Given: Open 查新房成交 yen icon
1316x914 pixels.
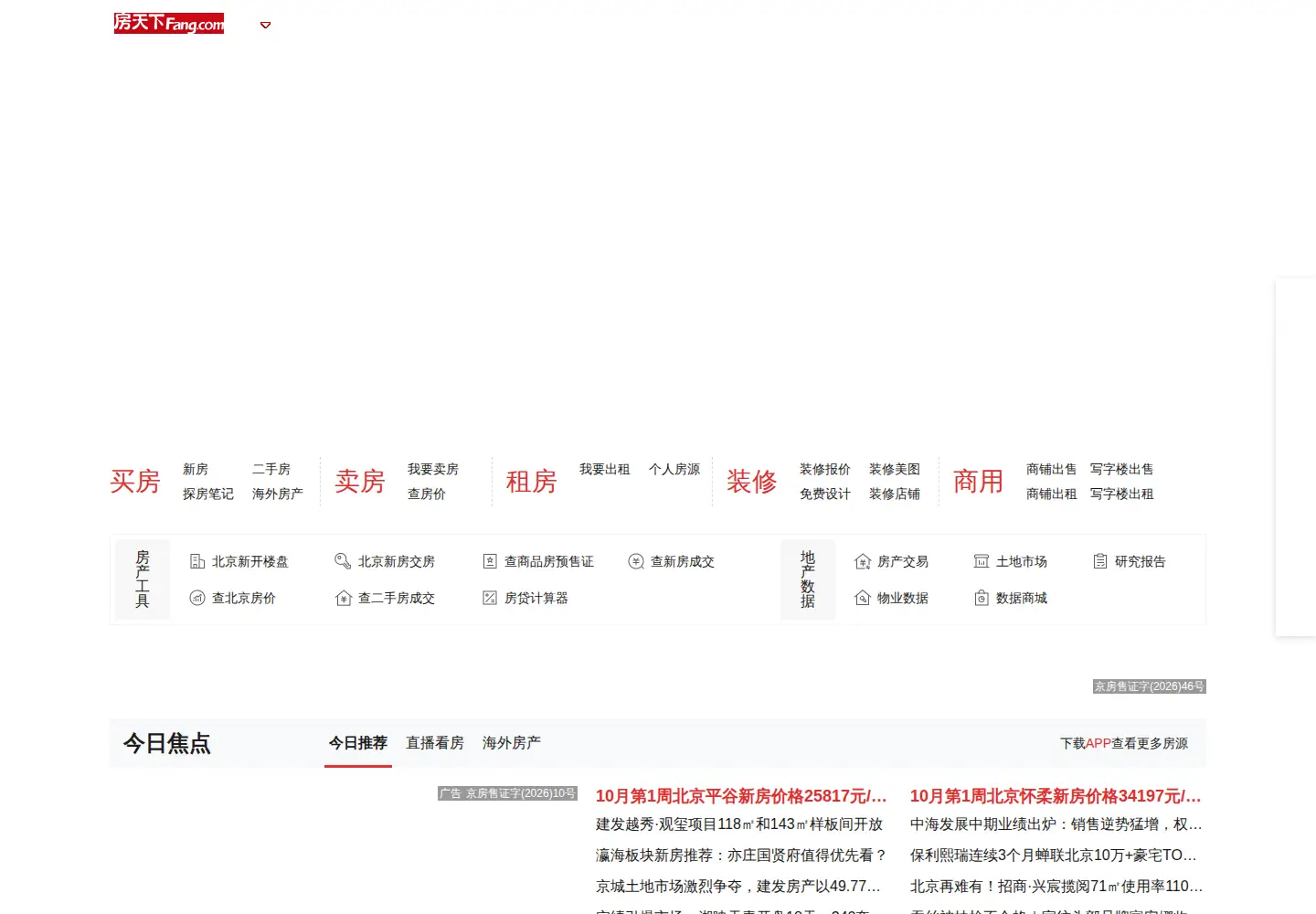Looking at the screenshot, I should point(636,561).
